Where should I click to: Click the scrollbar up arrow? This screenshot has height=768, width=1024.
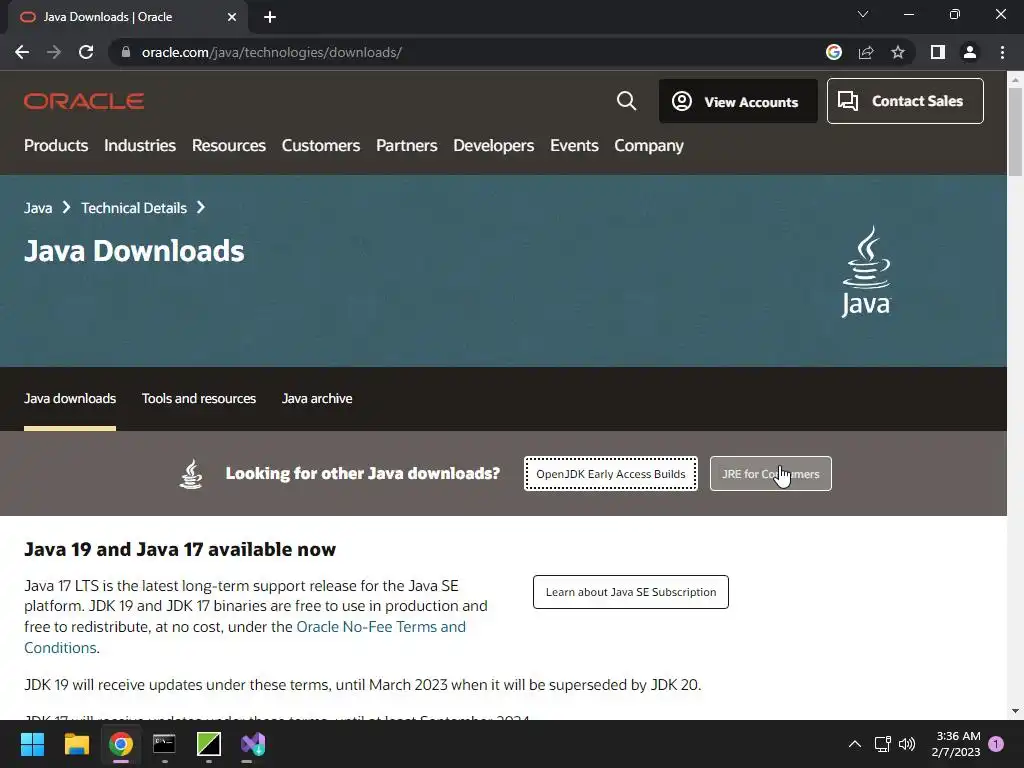point(1015,80)
